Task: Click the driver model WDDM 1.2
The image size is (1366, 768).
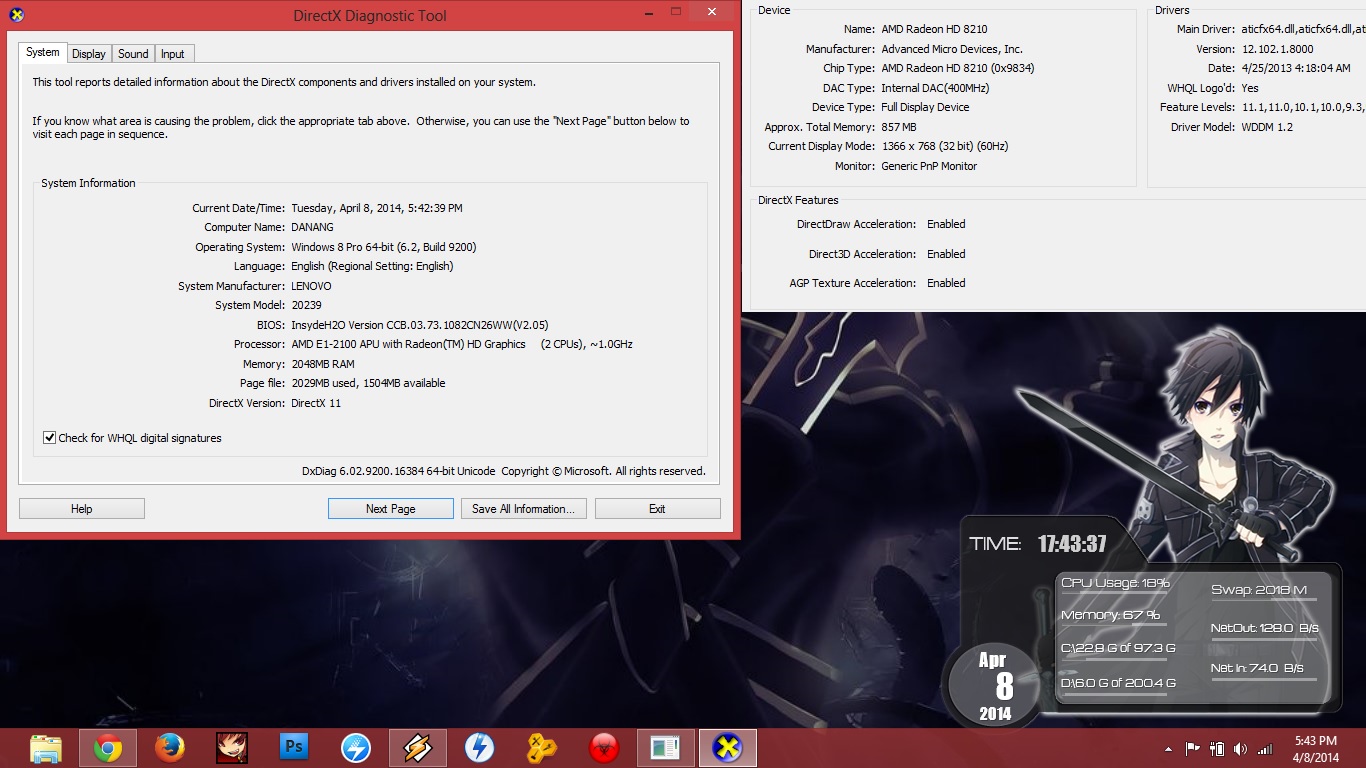Action: click(1267, 127)
